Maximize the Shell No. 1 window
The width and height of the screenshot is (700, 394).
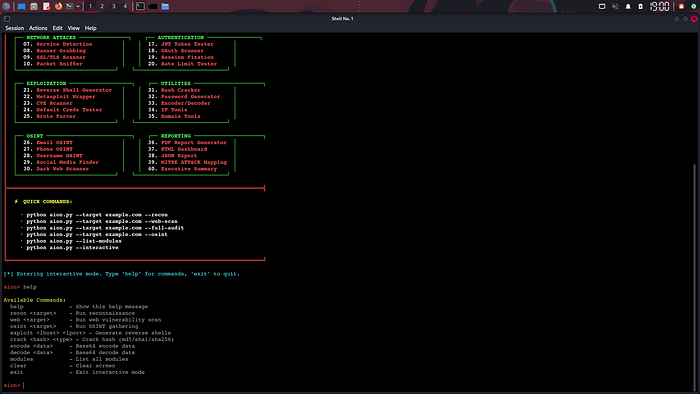click(x=685, y=19)
